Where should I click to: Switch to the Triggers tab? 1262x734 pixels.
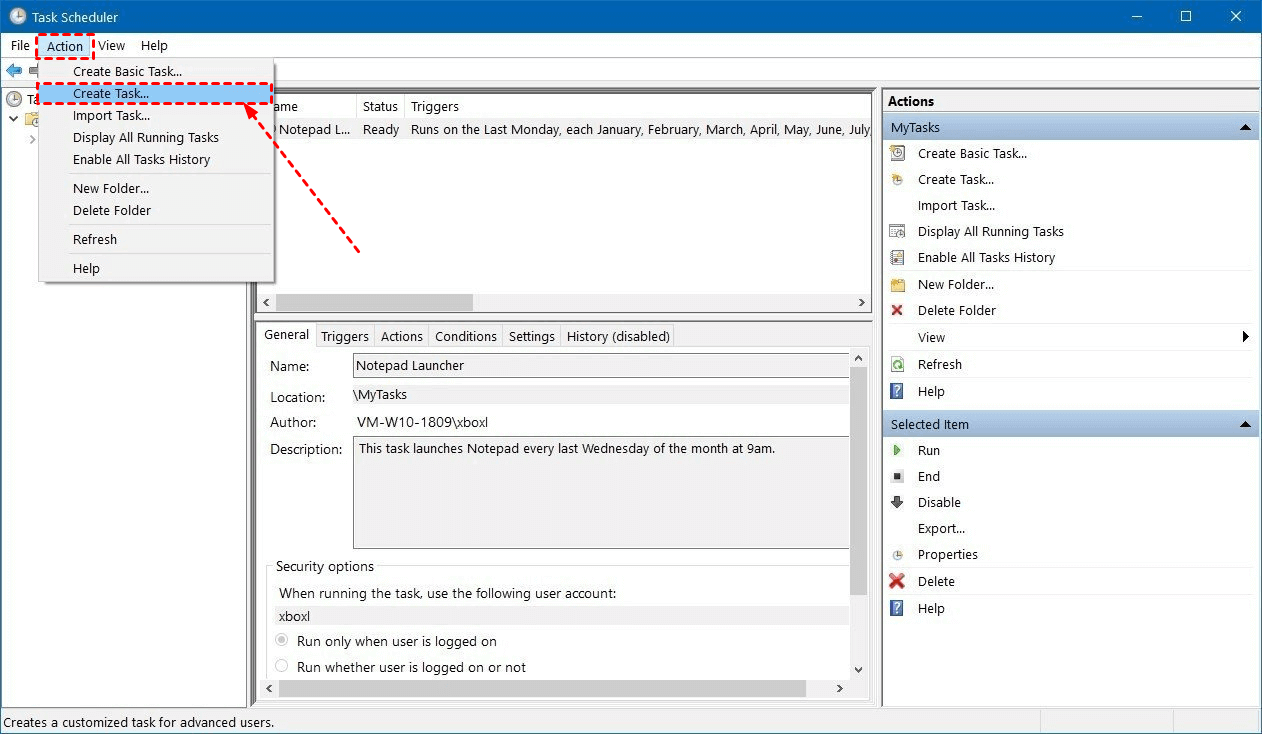345,336
